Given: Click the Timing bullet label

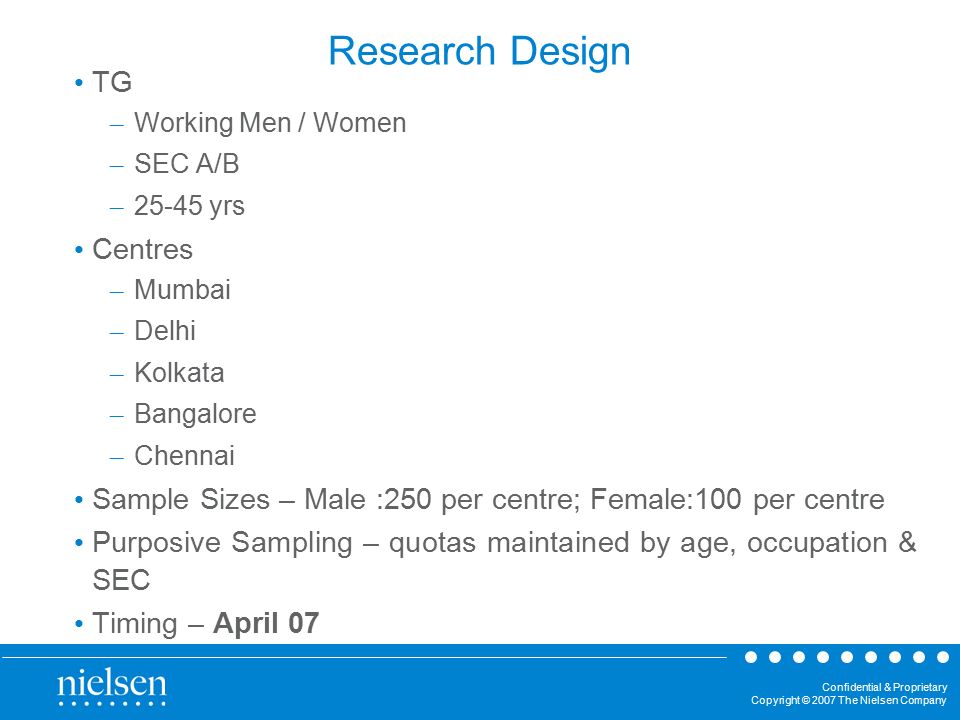Looking at the screenshot, I should [135, 623].
